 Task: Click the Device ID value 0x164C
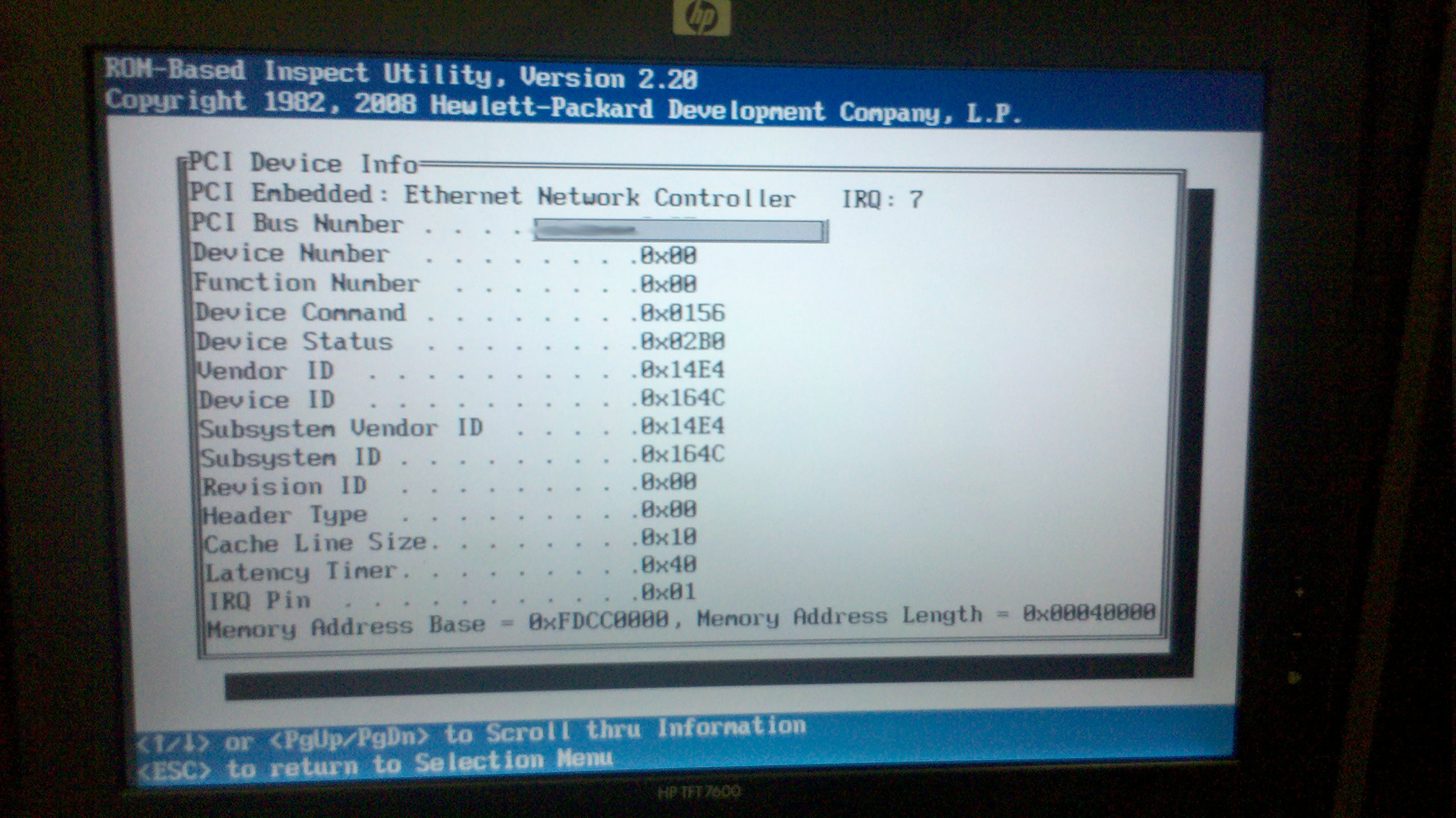[682, 398]
